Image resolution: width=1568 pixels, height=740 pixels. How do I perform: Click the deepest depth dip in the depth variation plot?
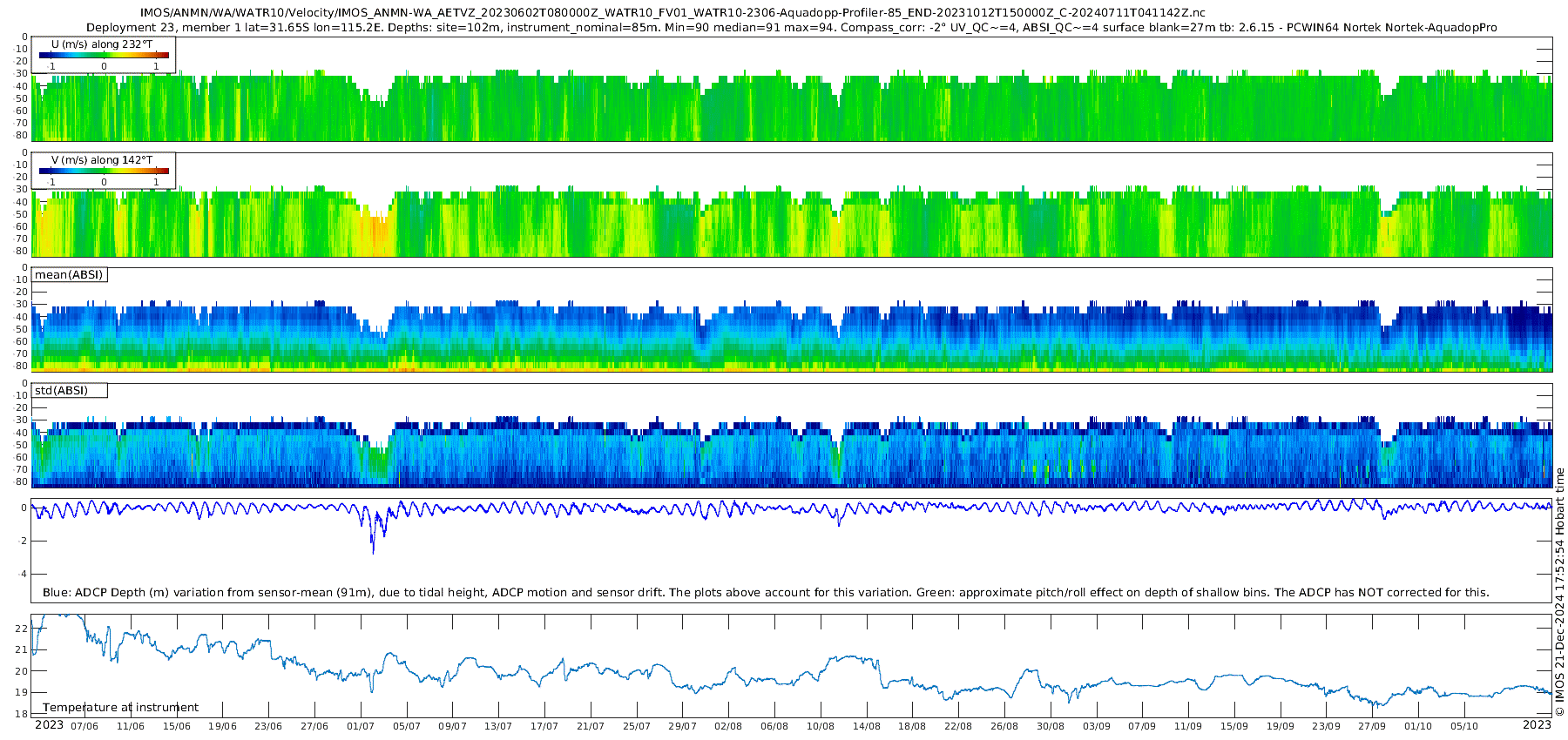click(x=373, y=552)
